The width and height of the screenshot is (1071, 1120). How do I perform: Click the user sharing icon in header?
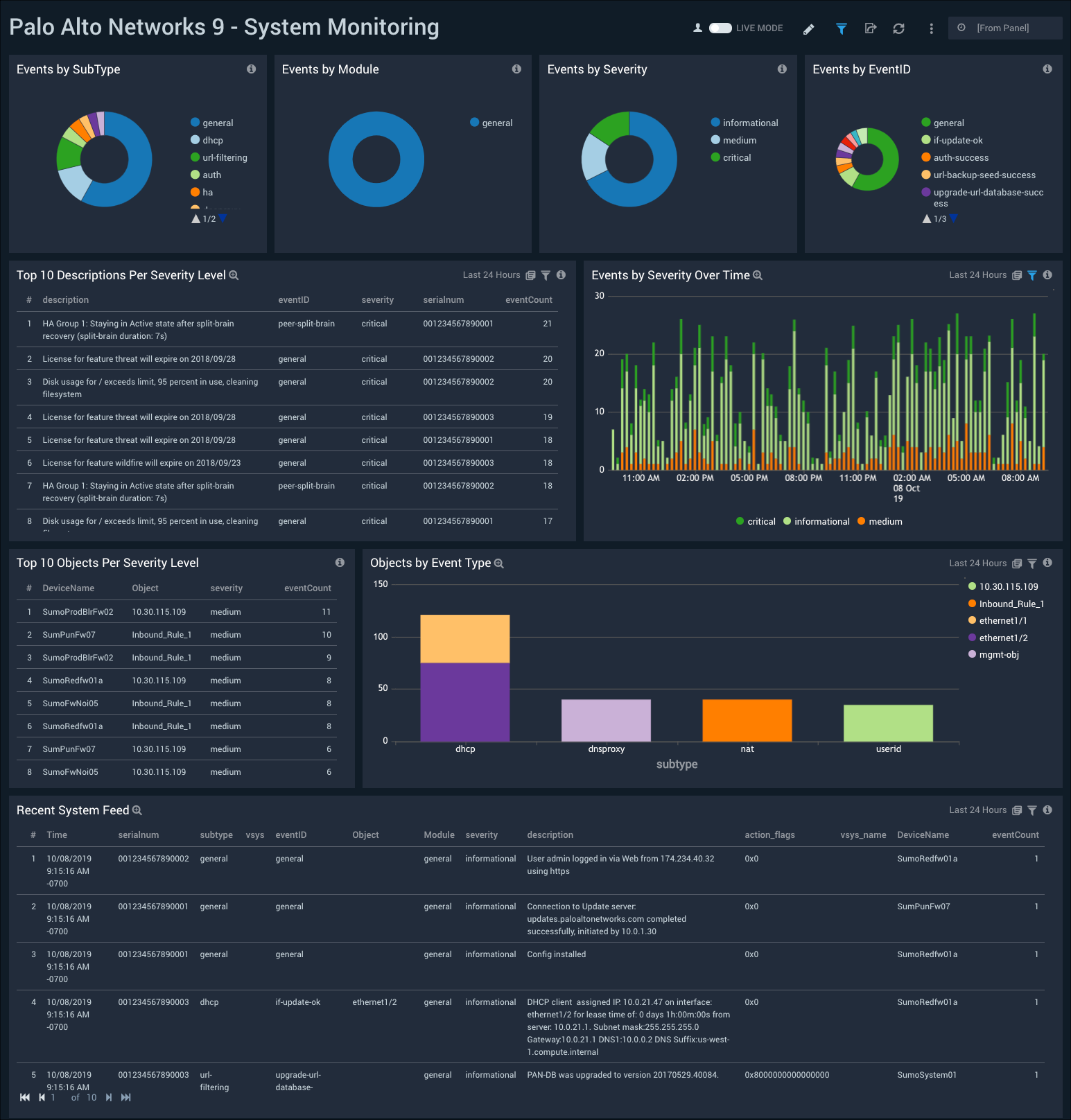(x=697, y=28)
